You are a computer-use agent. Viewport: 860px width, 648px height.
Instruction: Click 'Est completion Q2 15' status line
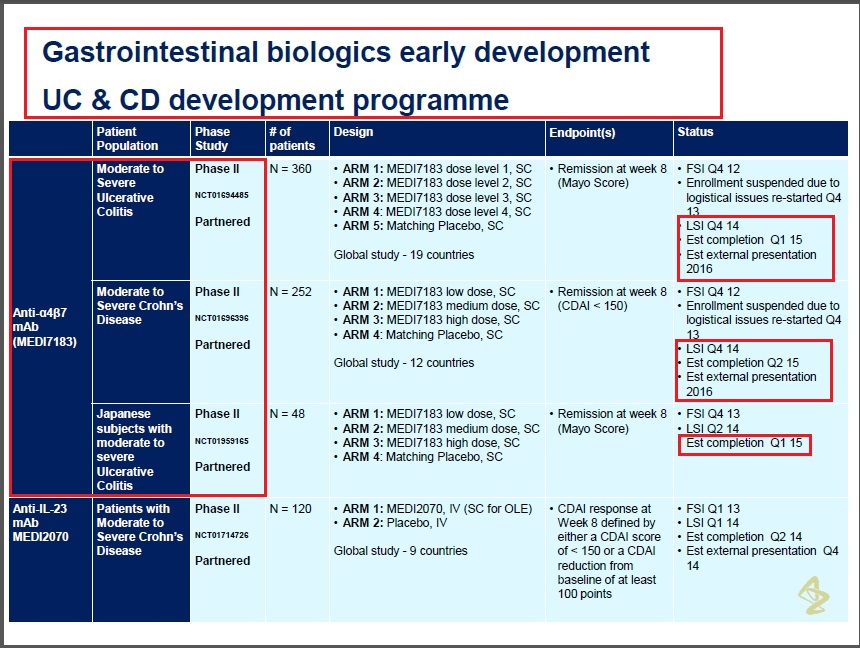click(x=742, y=363)
